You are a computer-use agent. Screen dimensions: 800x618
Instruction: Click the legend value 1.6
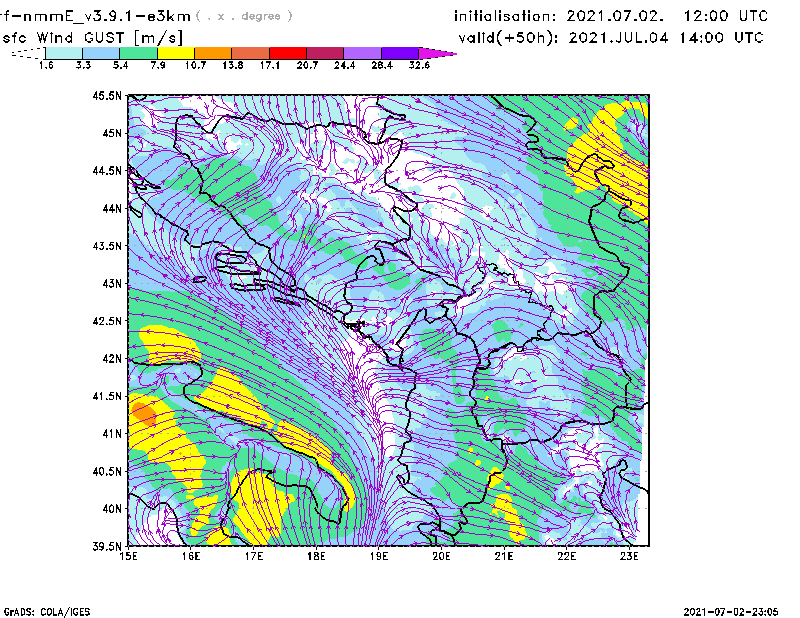click(46, 65)
